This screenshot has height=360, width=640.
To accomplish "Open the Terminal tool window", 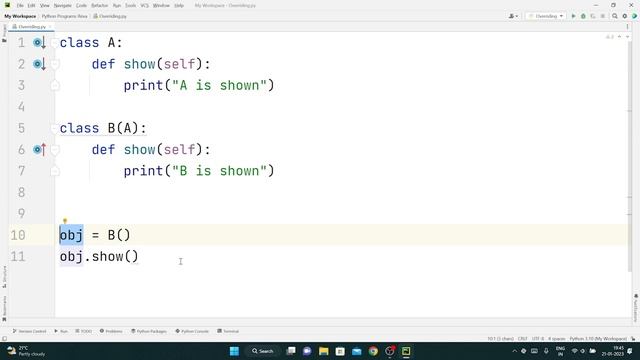I will pyautogui.click(x=228, y=331).
